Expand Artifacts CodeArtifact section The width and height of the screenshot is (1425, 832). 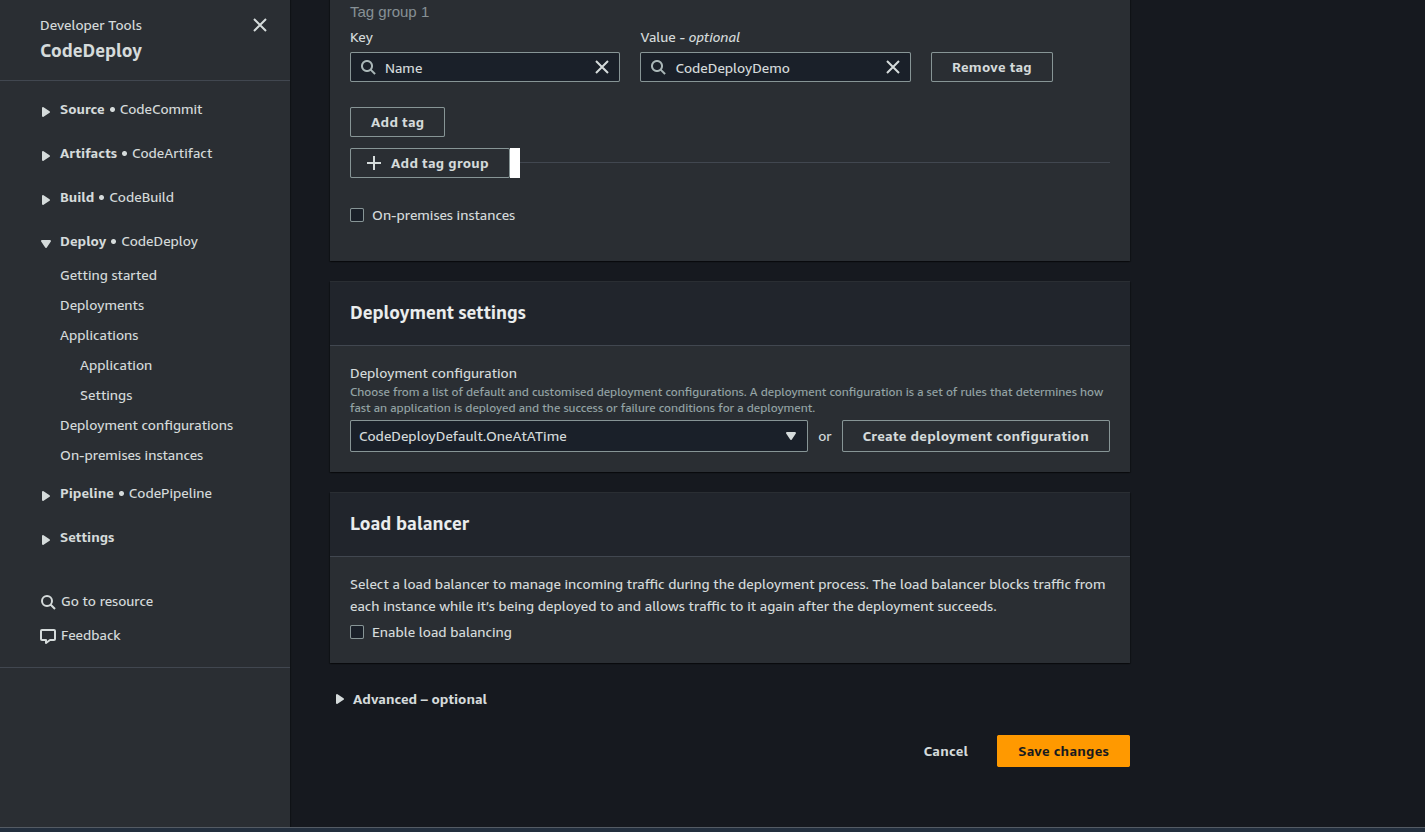pos(46,155)
